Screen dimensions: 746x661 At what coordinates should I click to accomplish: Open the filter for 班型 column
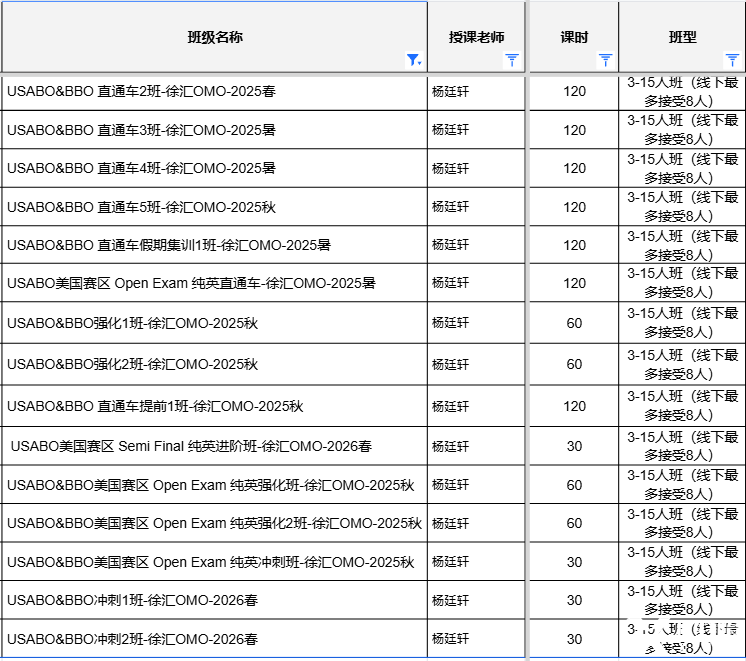tap(732, 60)
